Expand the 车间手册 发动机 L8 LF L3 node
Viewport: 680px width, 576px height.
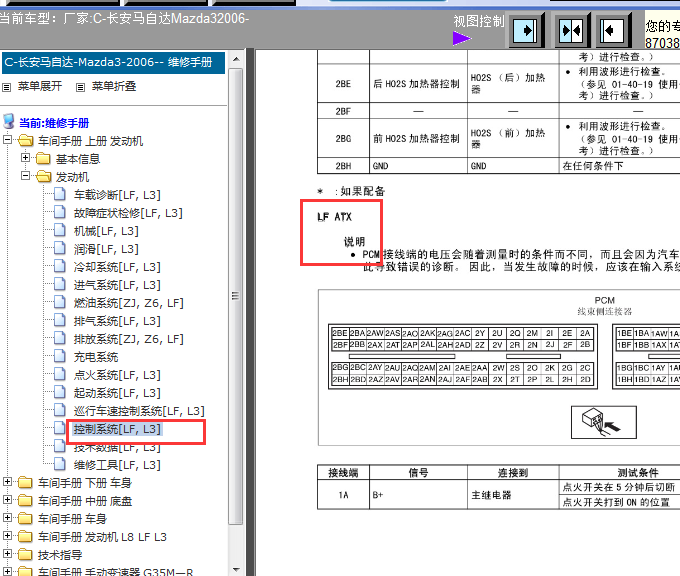pos(7,536)
